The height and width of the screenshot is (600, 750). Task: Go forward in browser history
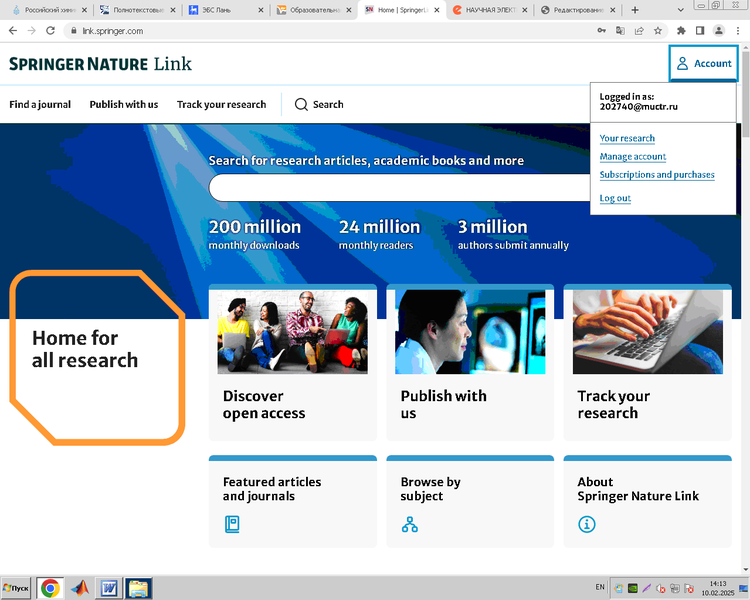pyautogui.click(x=32, y=31)
